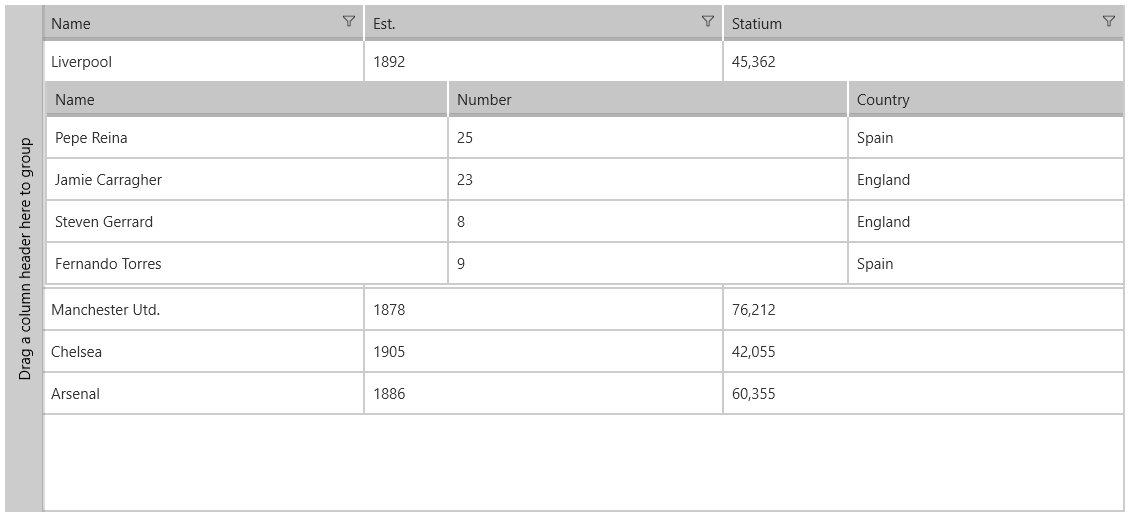Open the filter icon on Est. column
The height and width of the screenshot is (517, 1130).
708,22
